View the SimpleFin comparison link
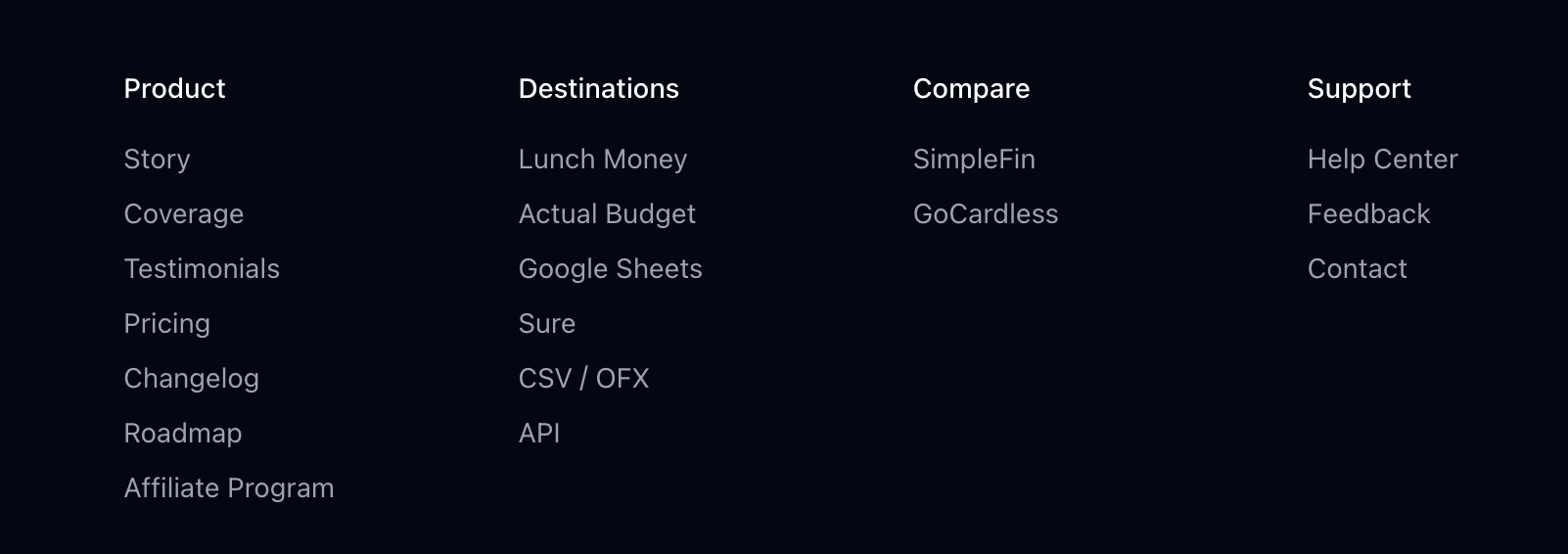This screenshot has height=554, width=1568. (974, 160)
